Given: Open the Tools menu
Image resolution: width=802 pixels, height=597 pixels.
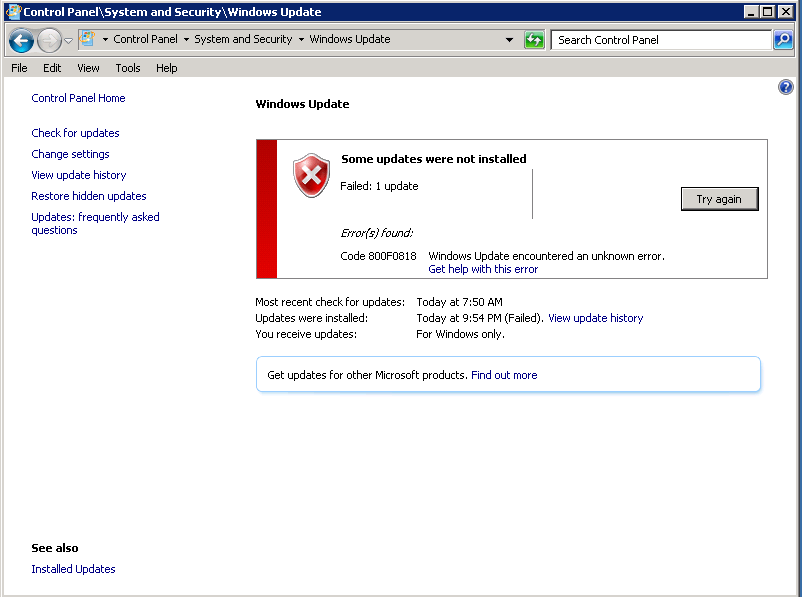Looking at the screenshot, I should [128, 68].
